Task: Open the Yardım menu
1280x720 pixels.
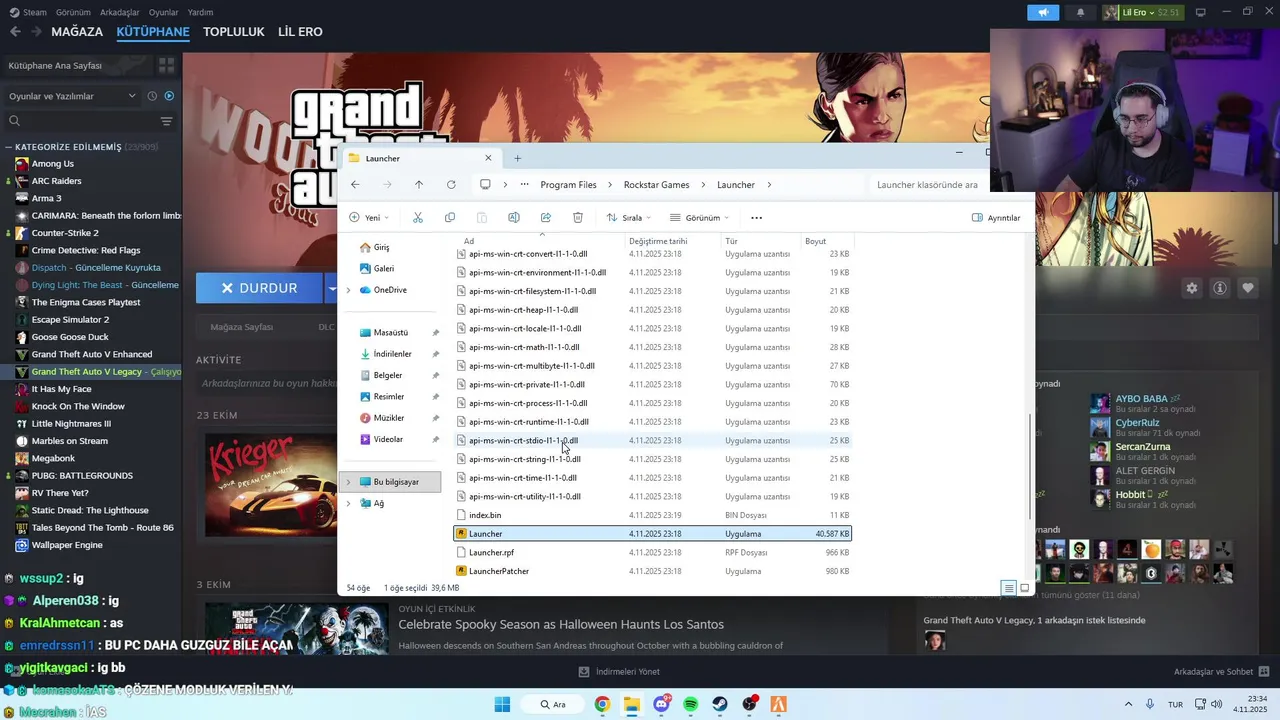Action: coord(201,12)
